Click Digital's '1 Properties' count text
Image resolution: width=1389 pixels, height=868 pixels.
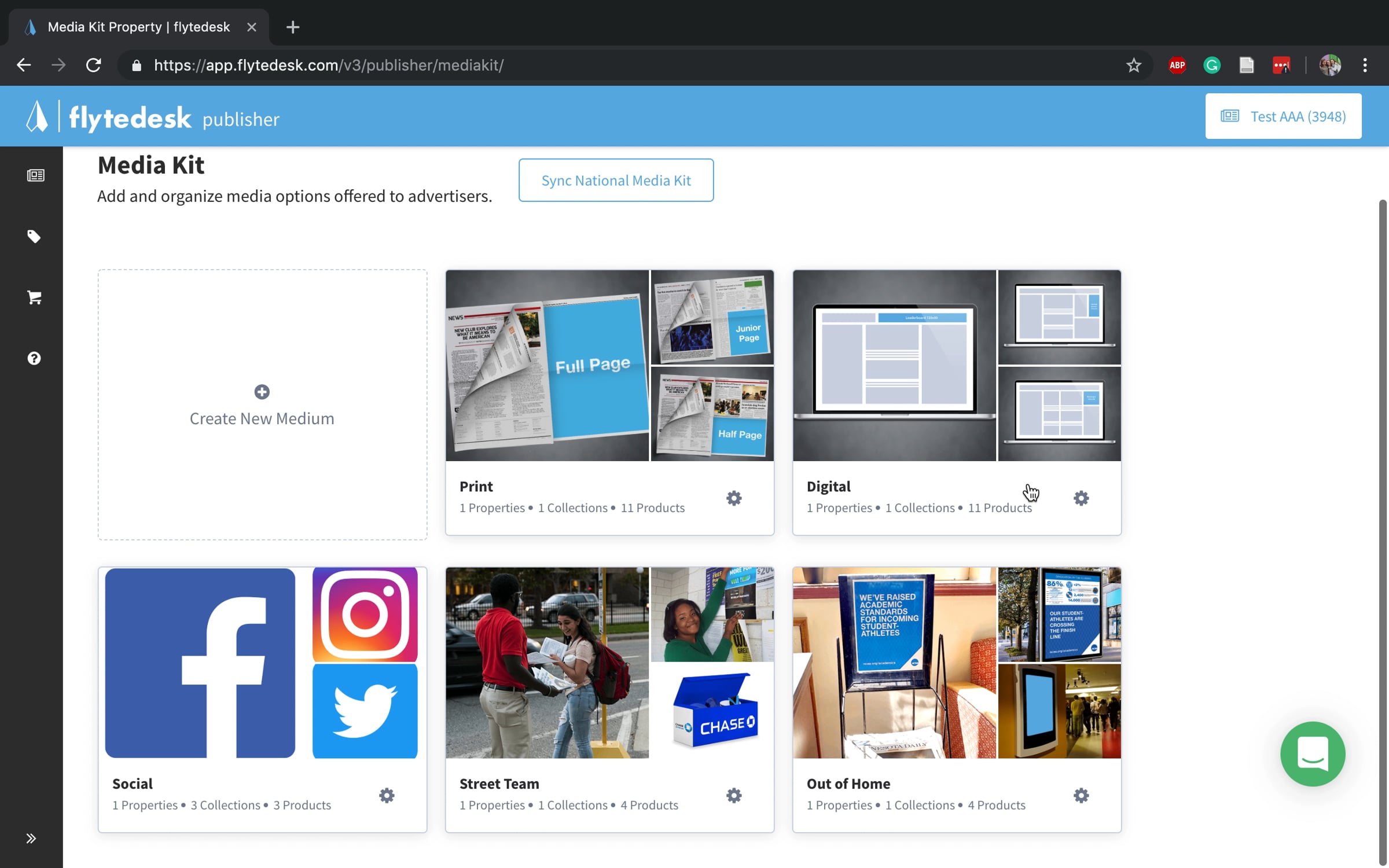coord(839,508)
